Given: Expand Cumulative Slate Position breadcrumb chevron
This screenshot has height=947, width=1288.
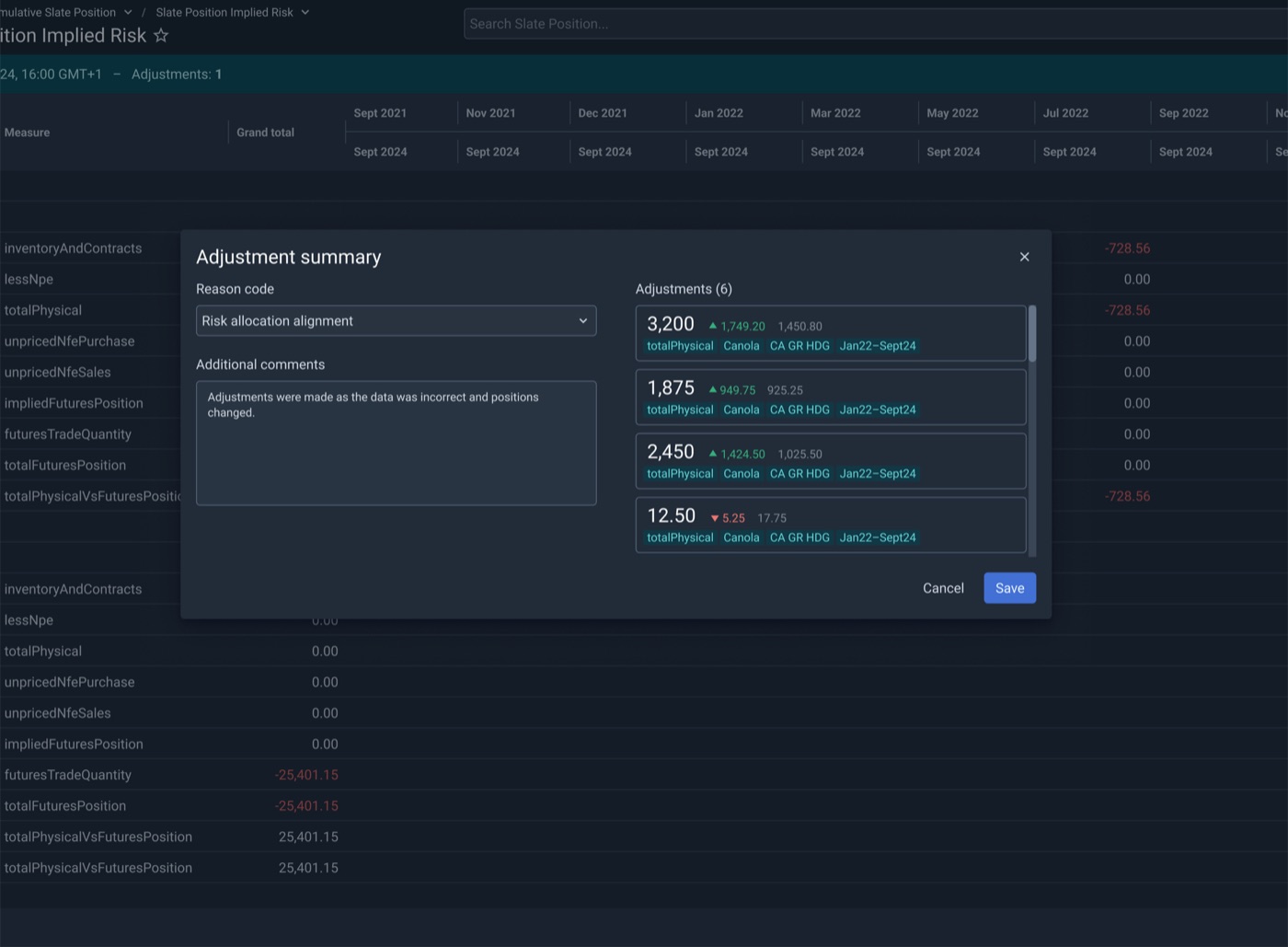Looking at the screenshot, I should point(128,12).
